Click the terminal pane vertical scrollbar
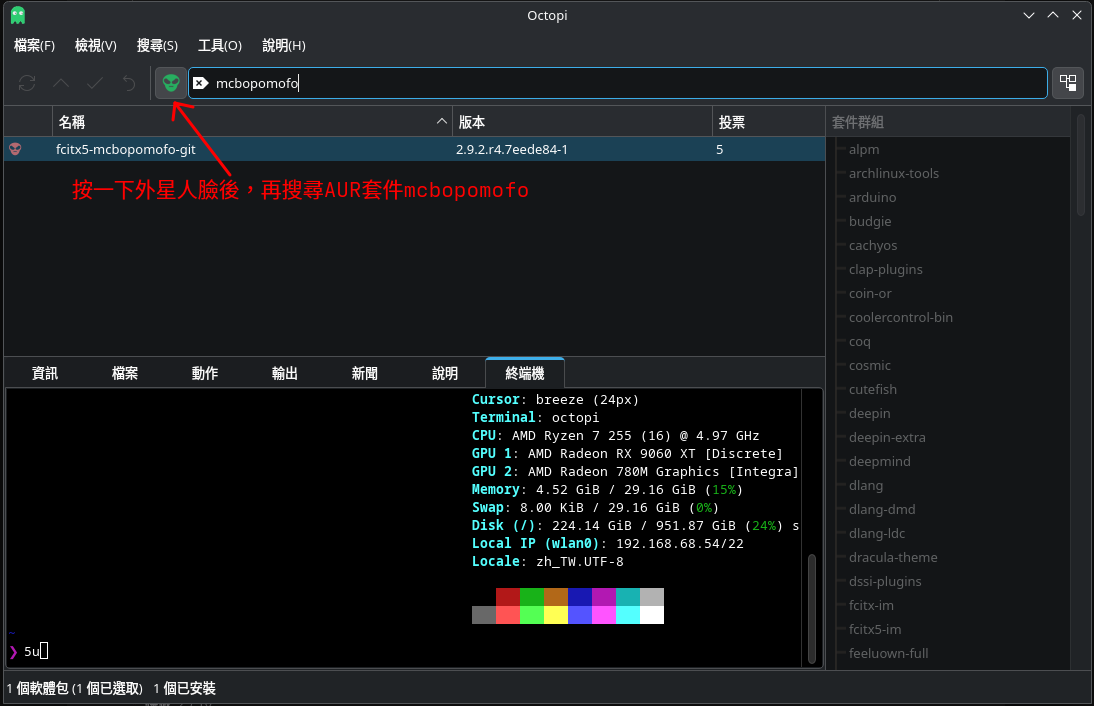Screen dimensions: 1094x706 [x=811, y=608]
